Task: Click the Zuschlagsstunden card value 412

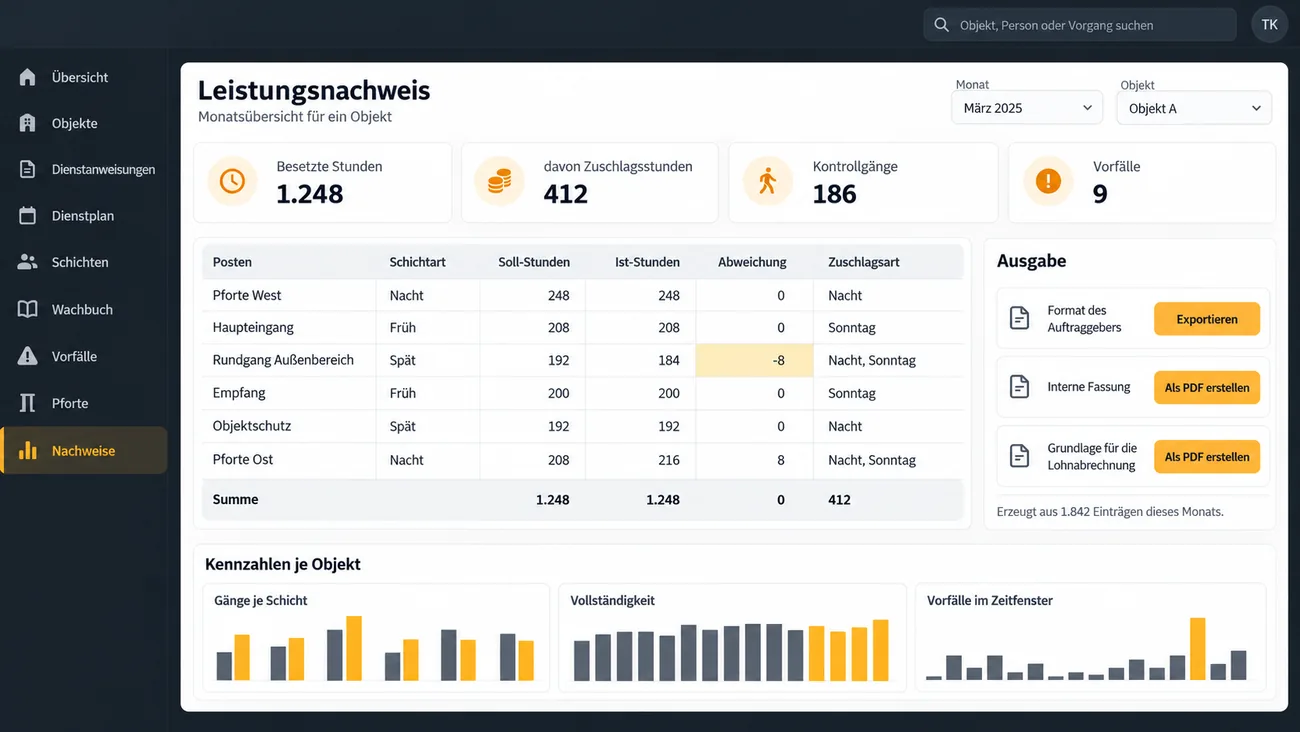Action: (x=566, y=194)
